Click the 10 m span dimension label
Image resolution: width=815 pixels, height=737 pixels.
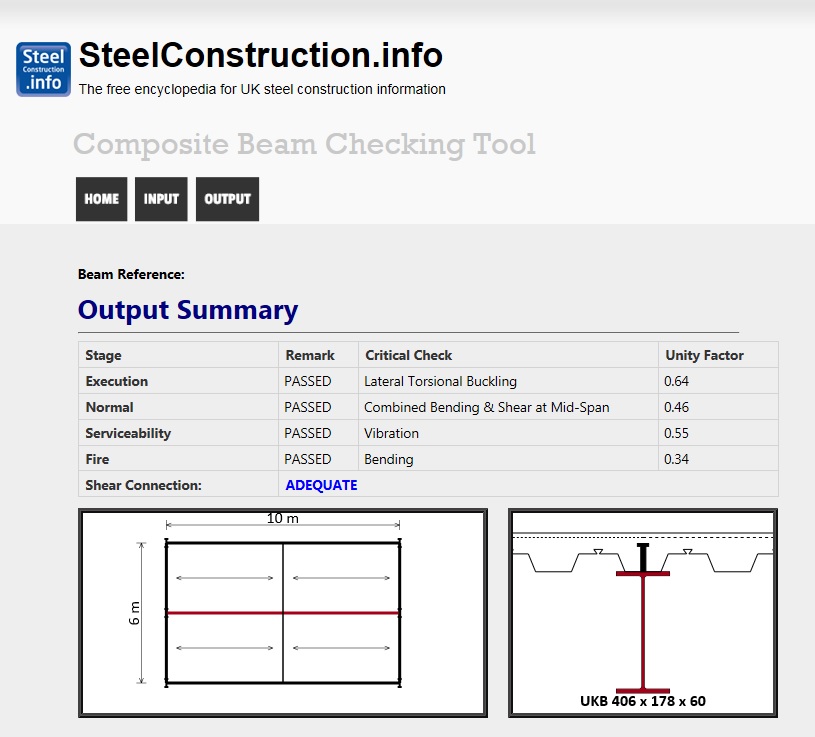(x=283, y=519)
